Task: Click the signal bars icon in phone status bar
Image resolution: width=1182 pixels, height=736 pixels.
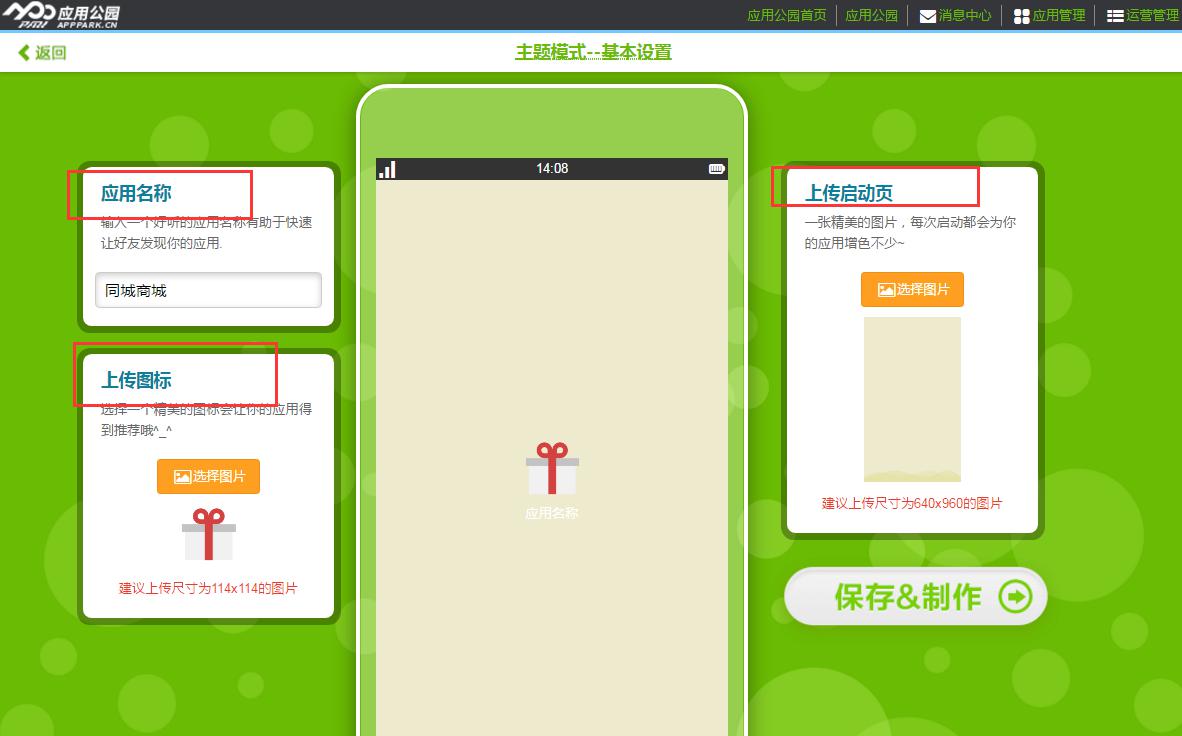Action: click(x=387, y=169)
